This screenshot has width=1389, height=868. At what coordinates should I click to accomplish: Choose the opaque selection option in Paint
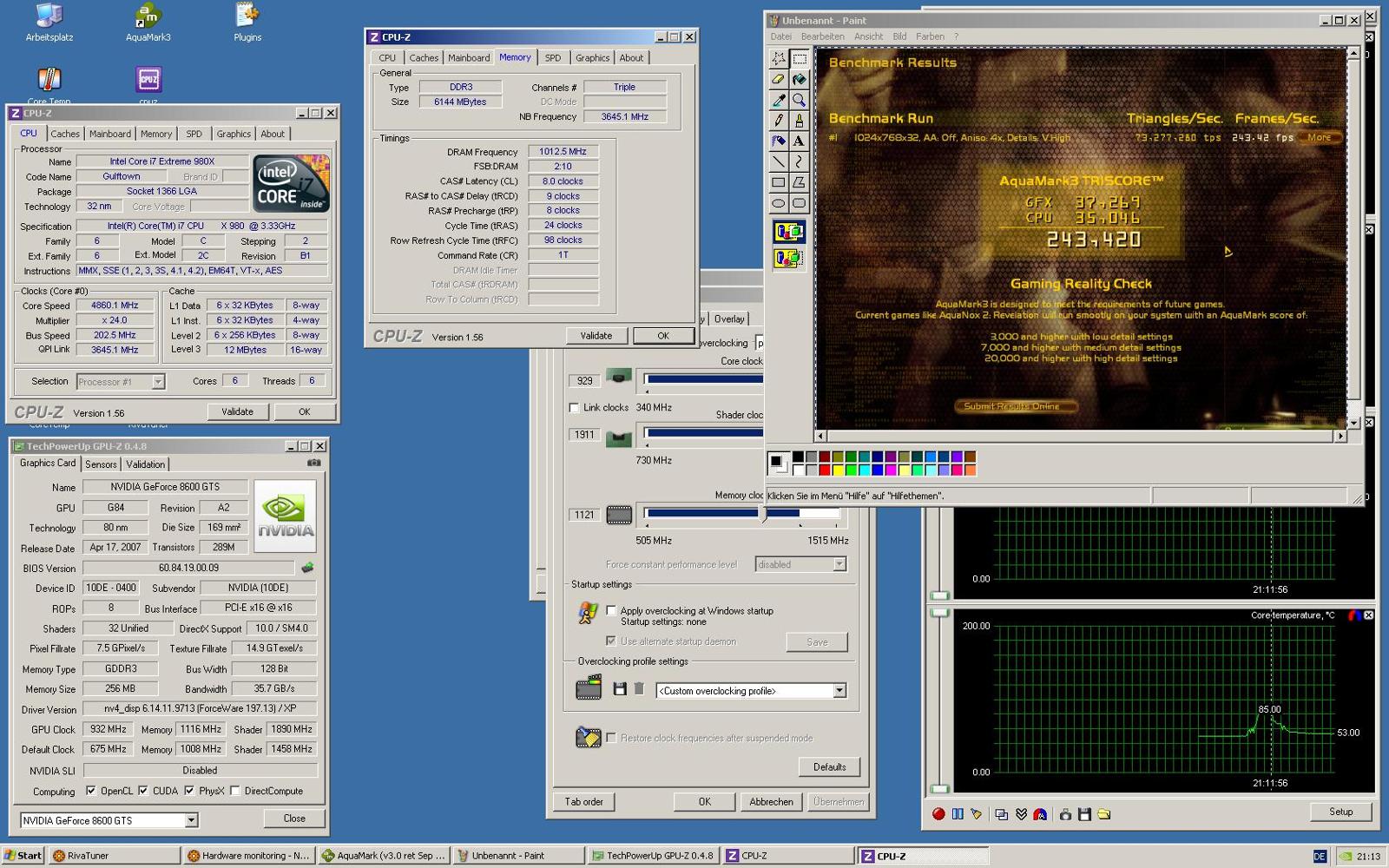789,232
